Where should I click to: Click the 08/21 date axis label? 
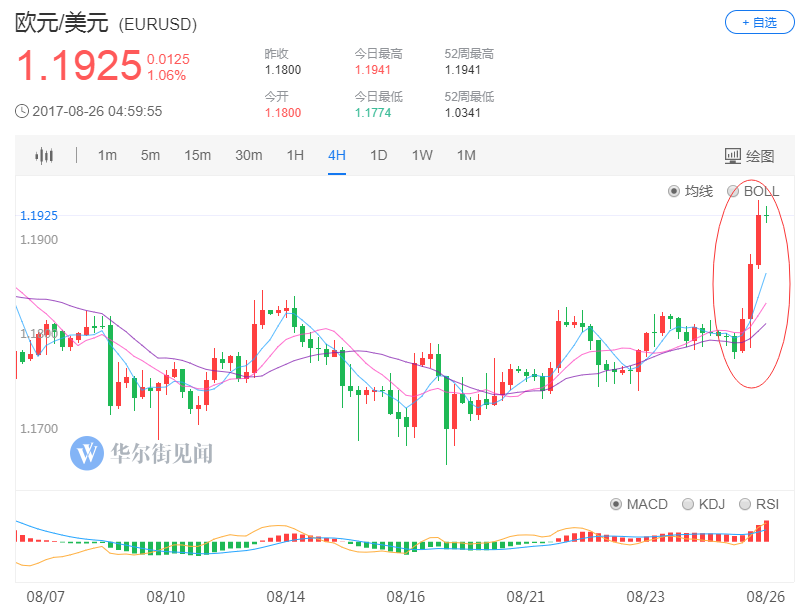525,597
